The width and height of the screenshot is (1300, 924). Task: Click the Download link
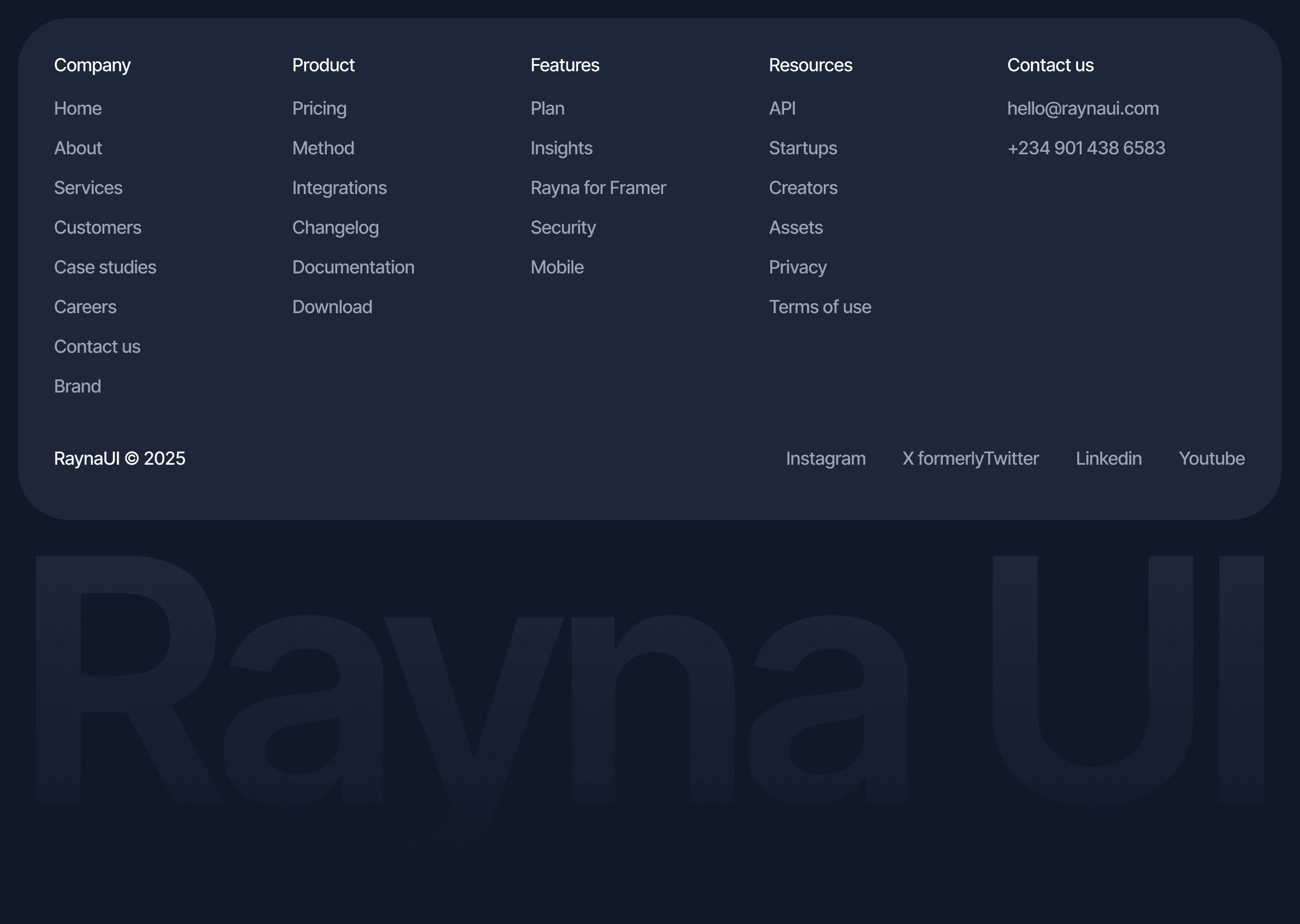coord(332,307)
